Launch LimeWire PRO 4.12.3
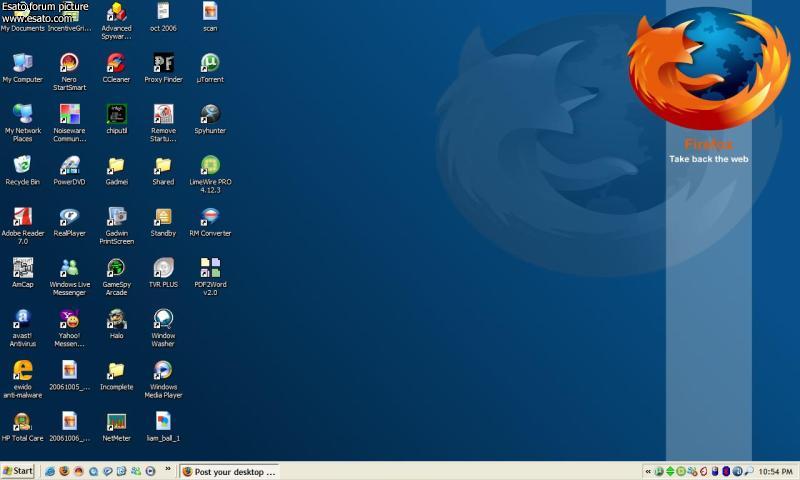The height and width of the screenshot is (480, 800). pos(210,174)
